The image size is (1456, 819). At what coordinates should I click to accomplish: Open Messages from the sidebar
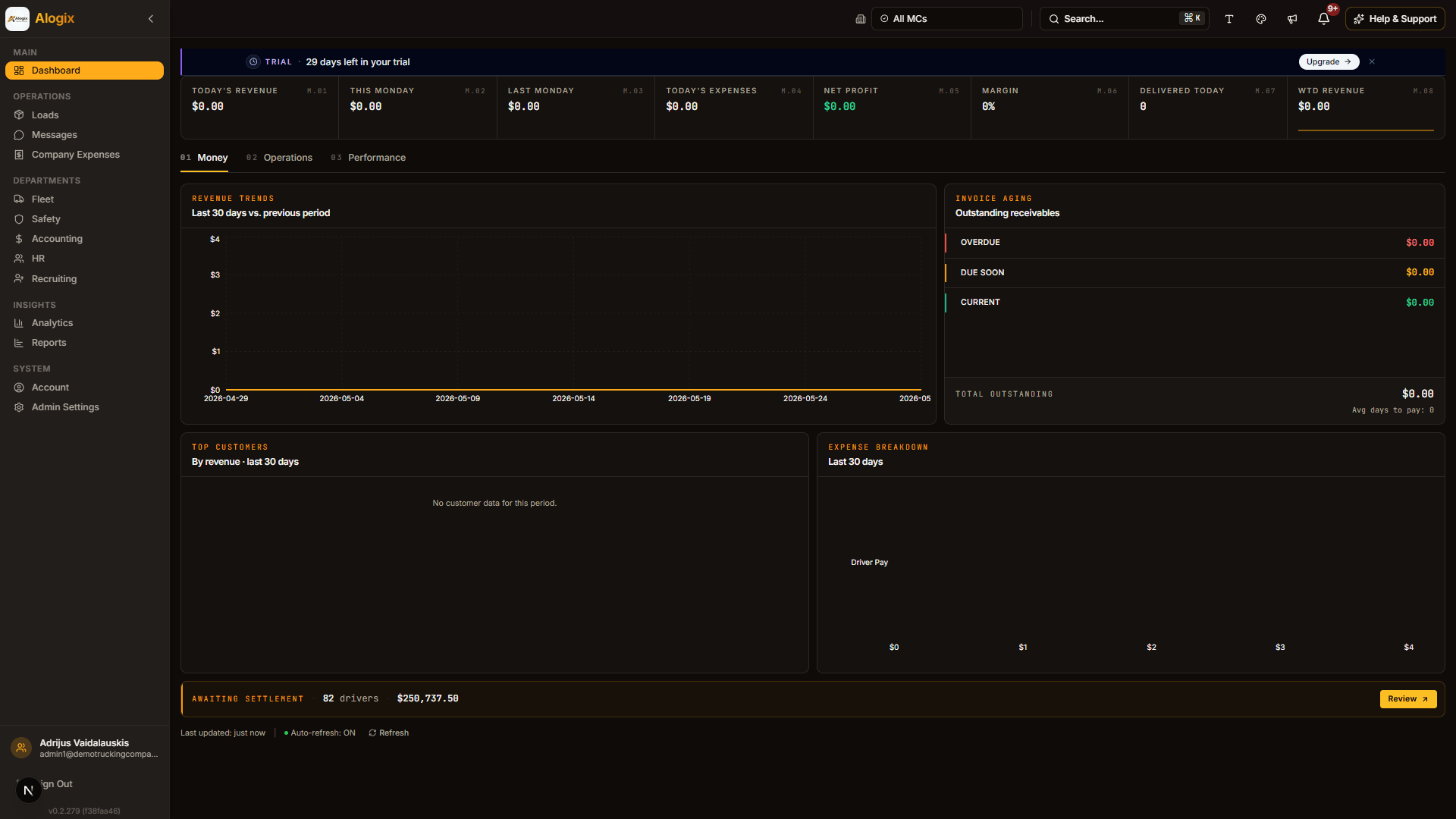coord(84,135)
